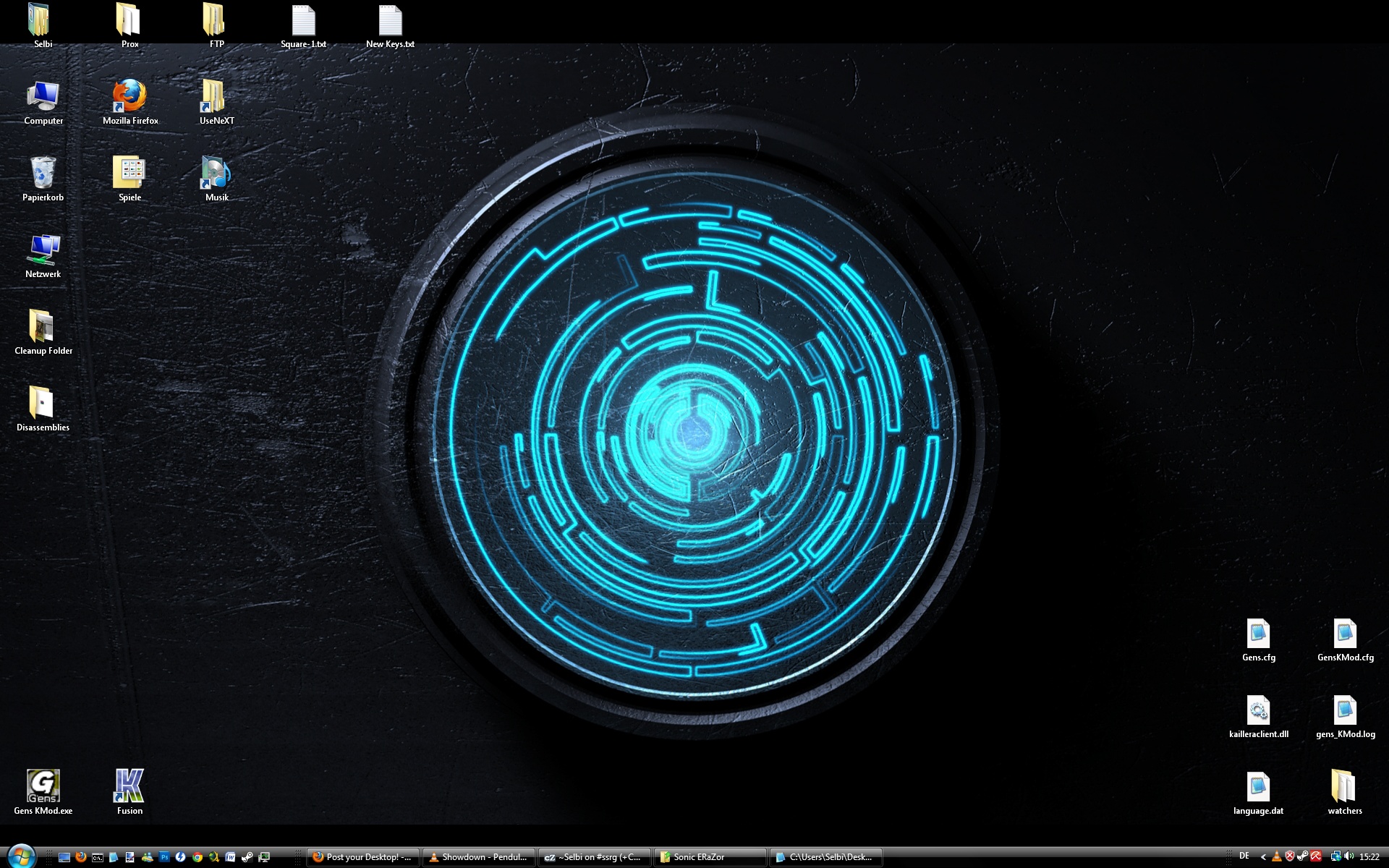Expand hidden system tray icons arrow
Image resolution: width=1389 pixels, height=868 pixels.
pos(1263,857)
